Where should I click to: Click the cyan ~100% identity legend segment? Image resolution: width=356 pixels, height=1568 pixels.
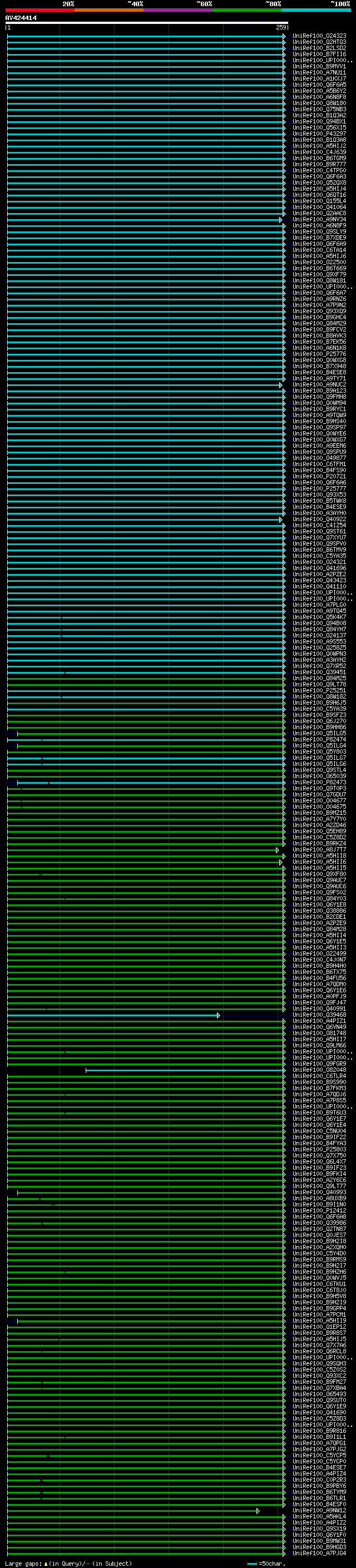[x=316, y=10]
